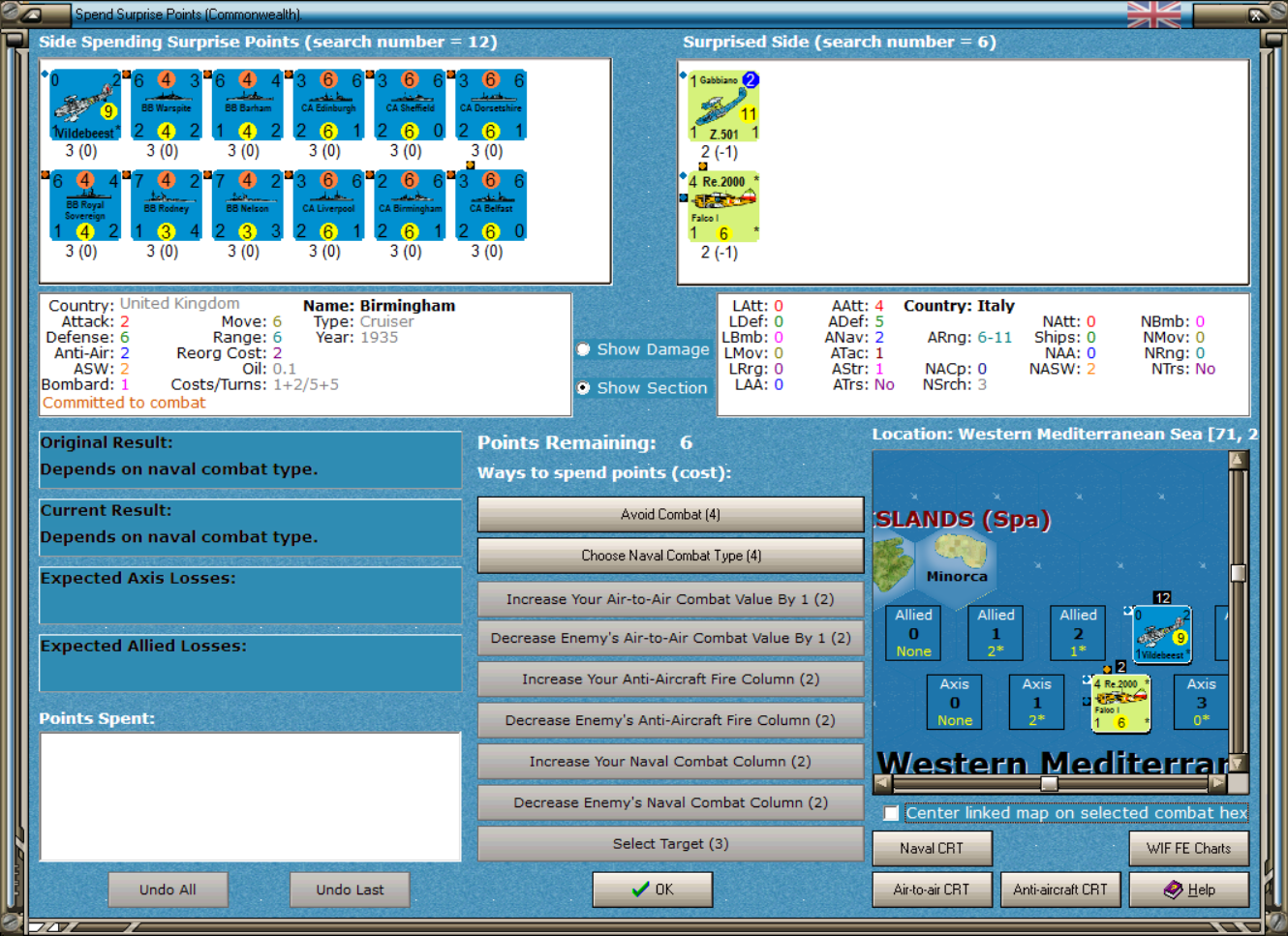Select the BB Royal Sovereign ship counter
Viewport: 1288px width, 936px height.
(85, 205)
